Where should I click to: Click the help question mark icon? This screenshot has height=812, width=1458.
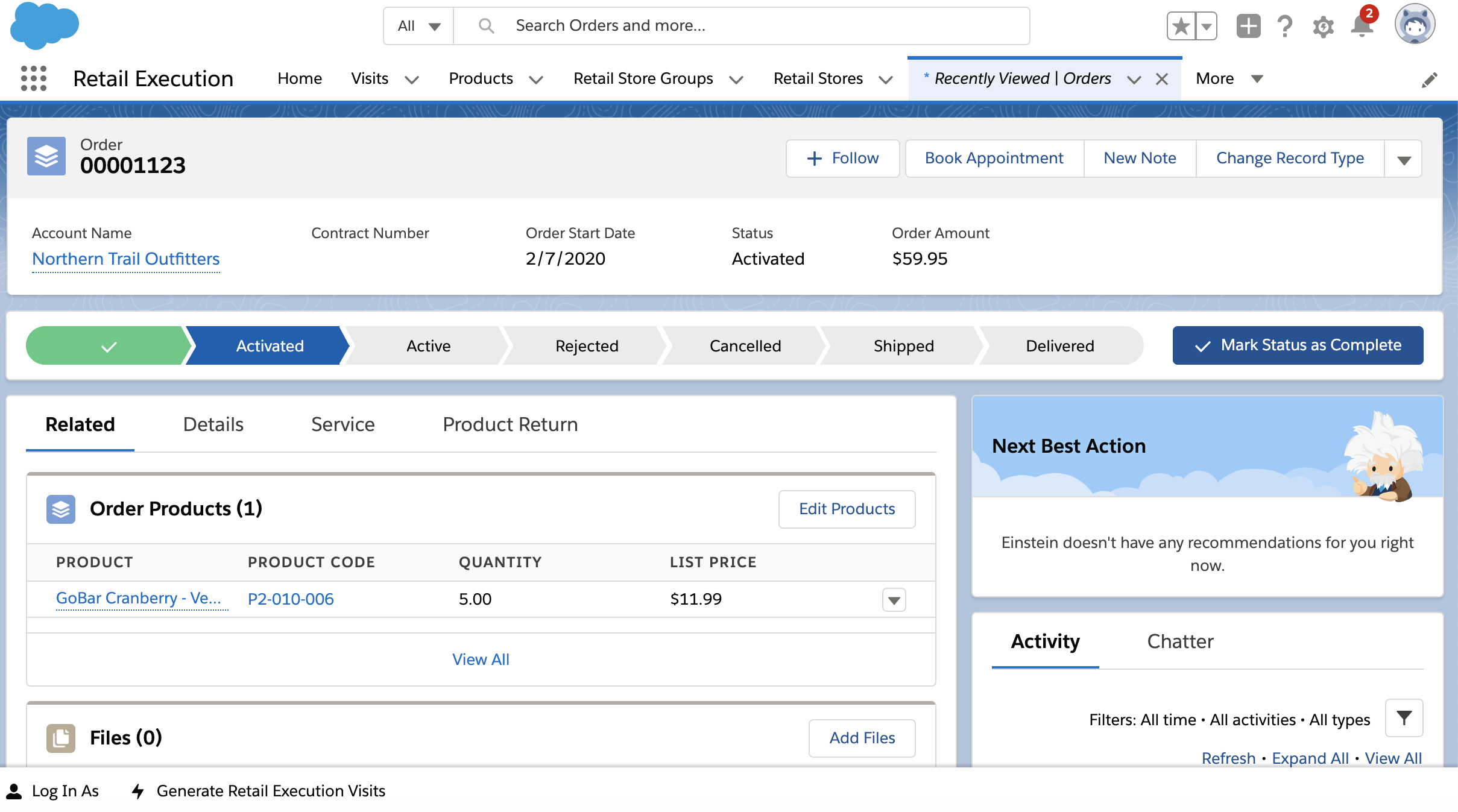point(1285,27)
